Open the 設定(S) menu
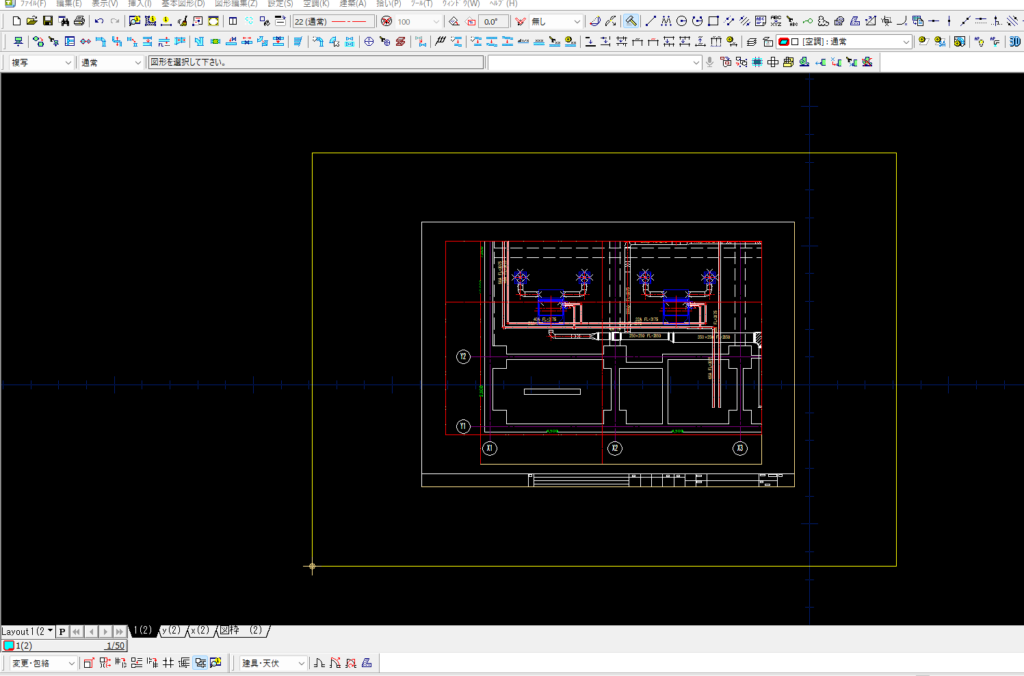The width and height of the screenshot is (1024, 676). (x=281, y=4)
